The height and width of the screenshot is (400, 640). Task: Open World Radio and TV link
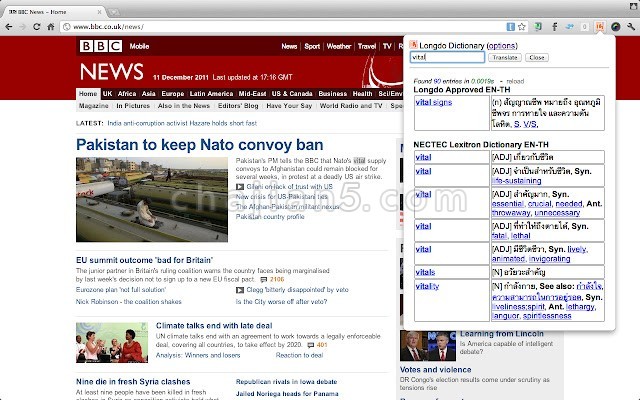coord(351,106)
